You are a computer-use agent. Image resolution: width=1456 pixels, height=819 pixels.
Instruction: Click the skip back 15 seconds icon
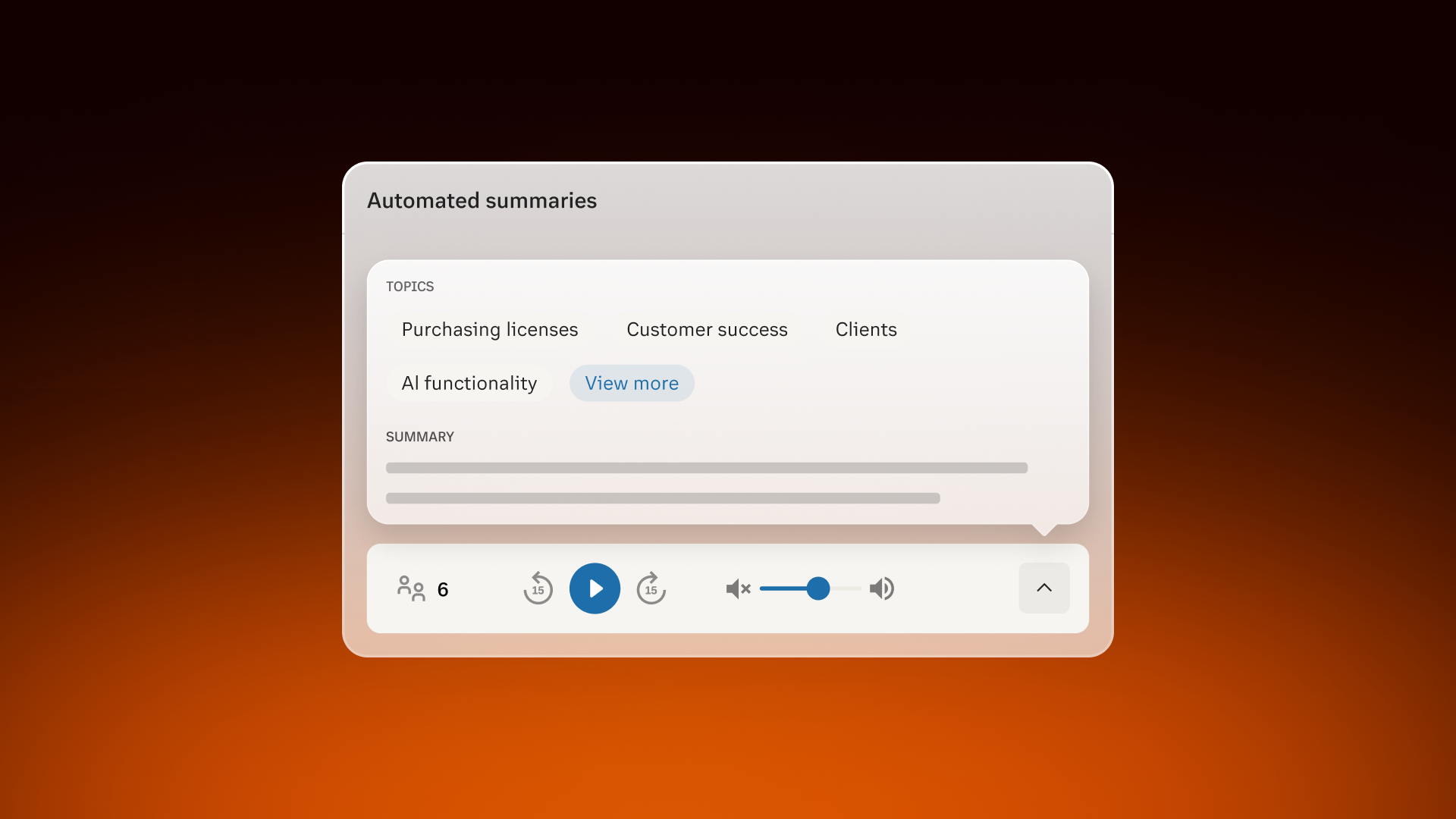(x=538, y=589)
